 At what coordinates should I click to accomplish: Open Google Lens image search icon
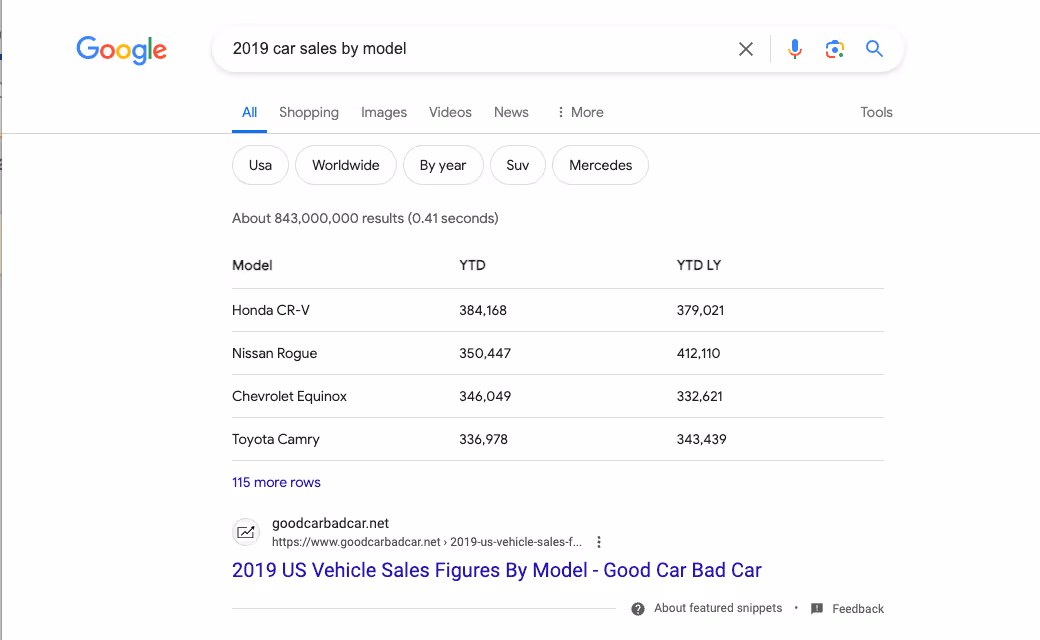(834, 49)
